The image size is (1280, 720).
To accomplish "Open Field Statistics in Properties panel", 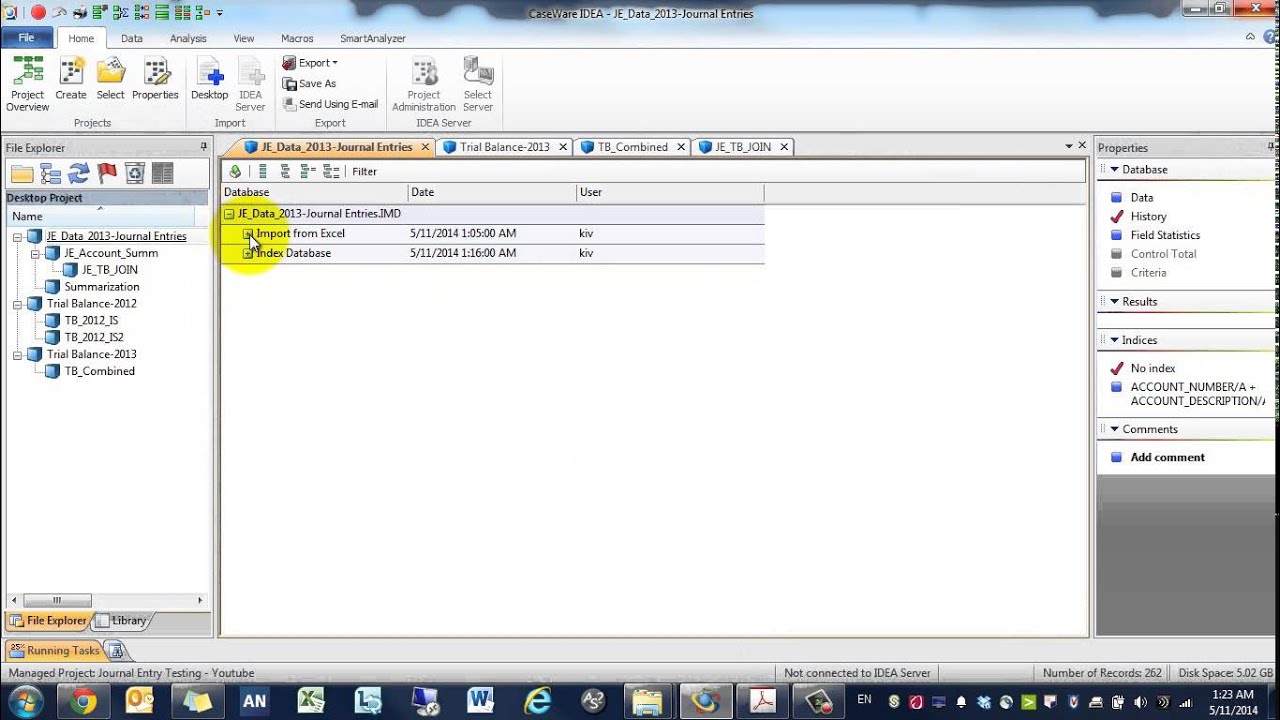I will 1165,235.
